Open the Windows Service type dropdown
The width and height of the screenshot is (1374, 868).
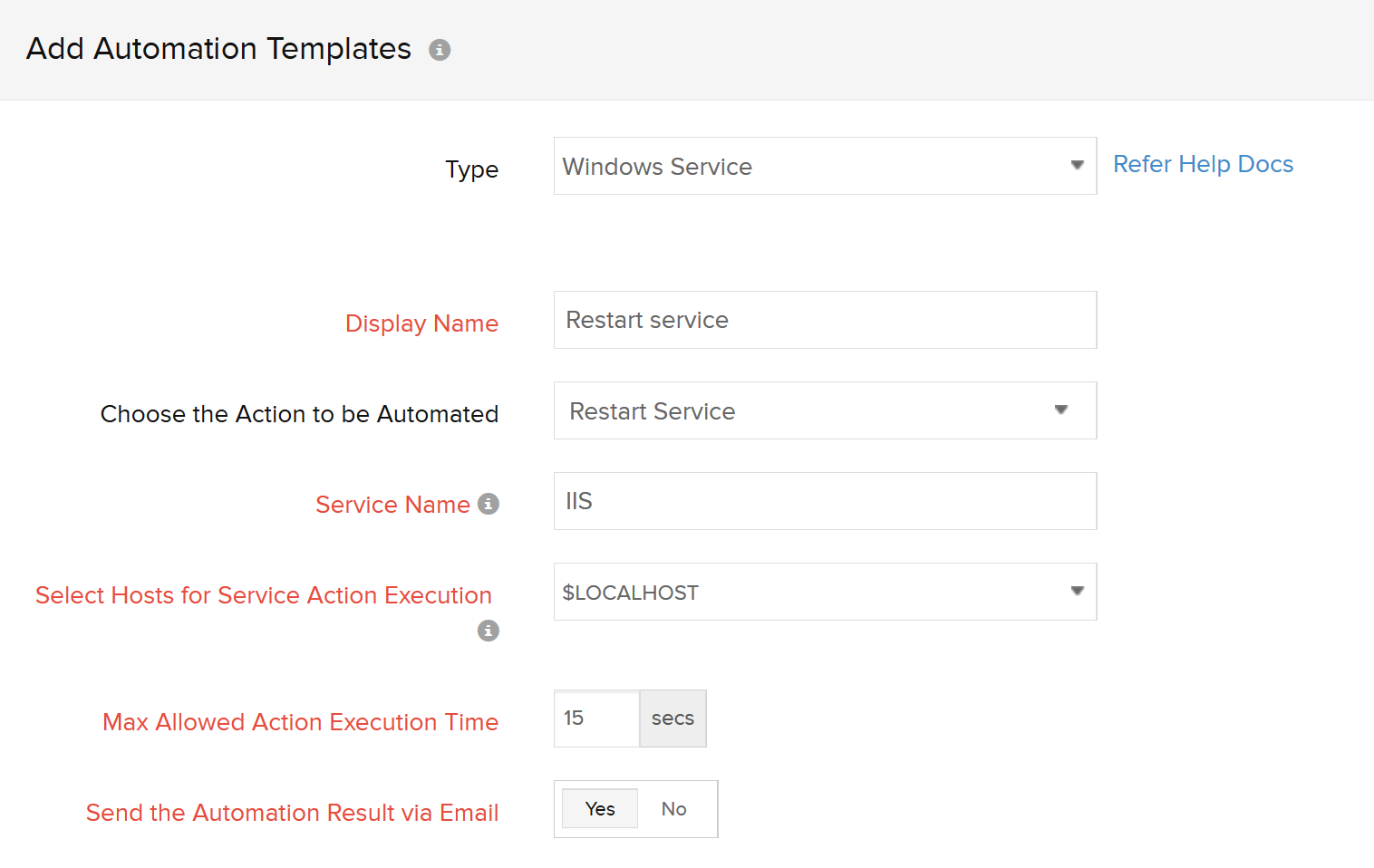click(816, 166)
